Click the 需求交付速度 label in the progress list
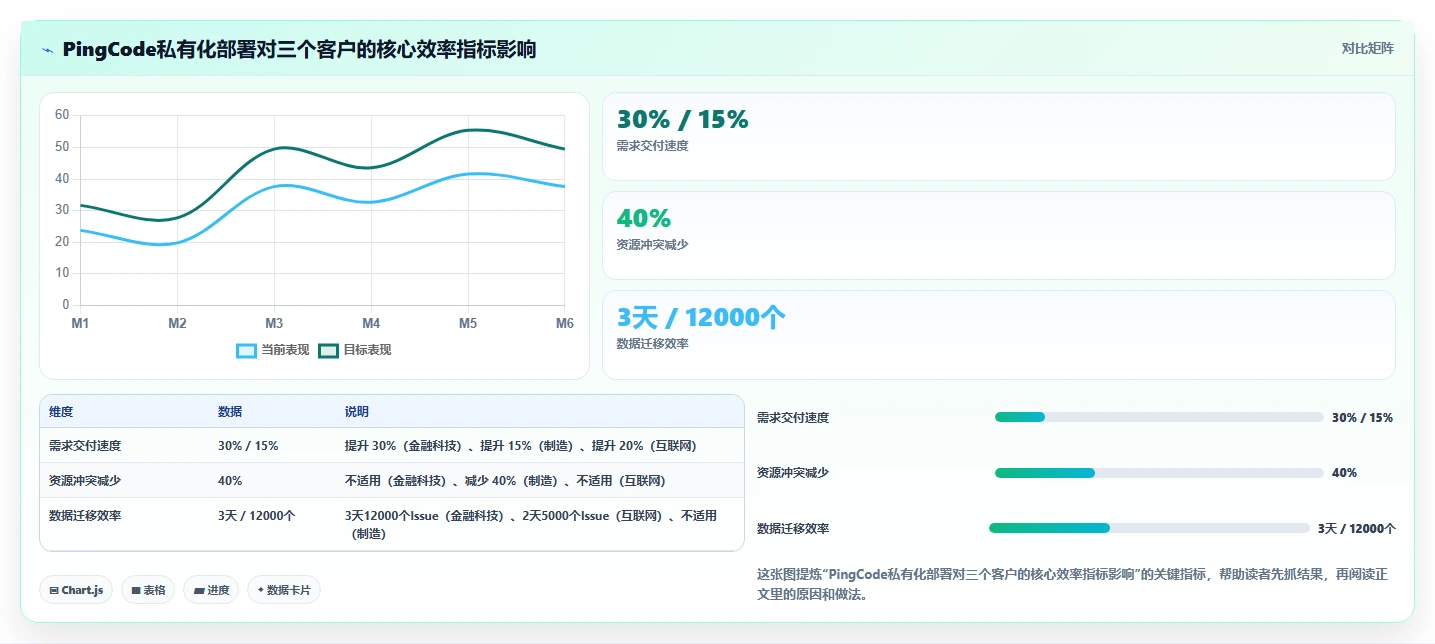This screenshot has height=644, width=1435. tap(793, 418)
